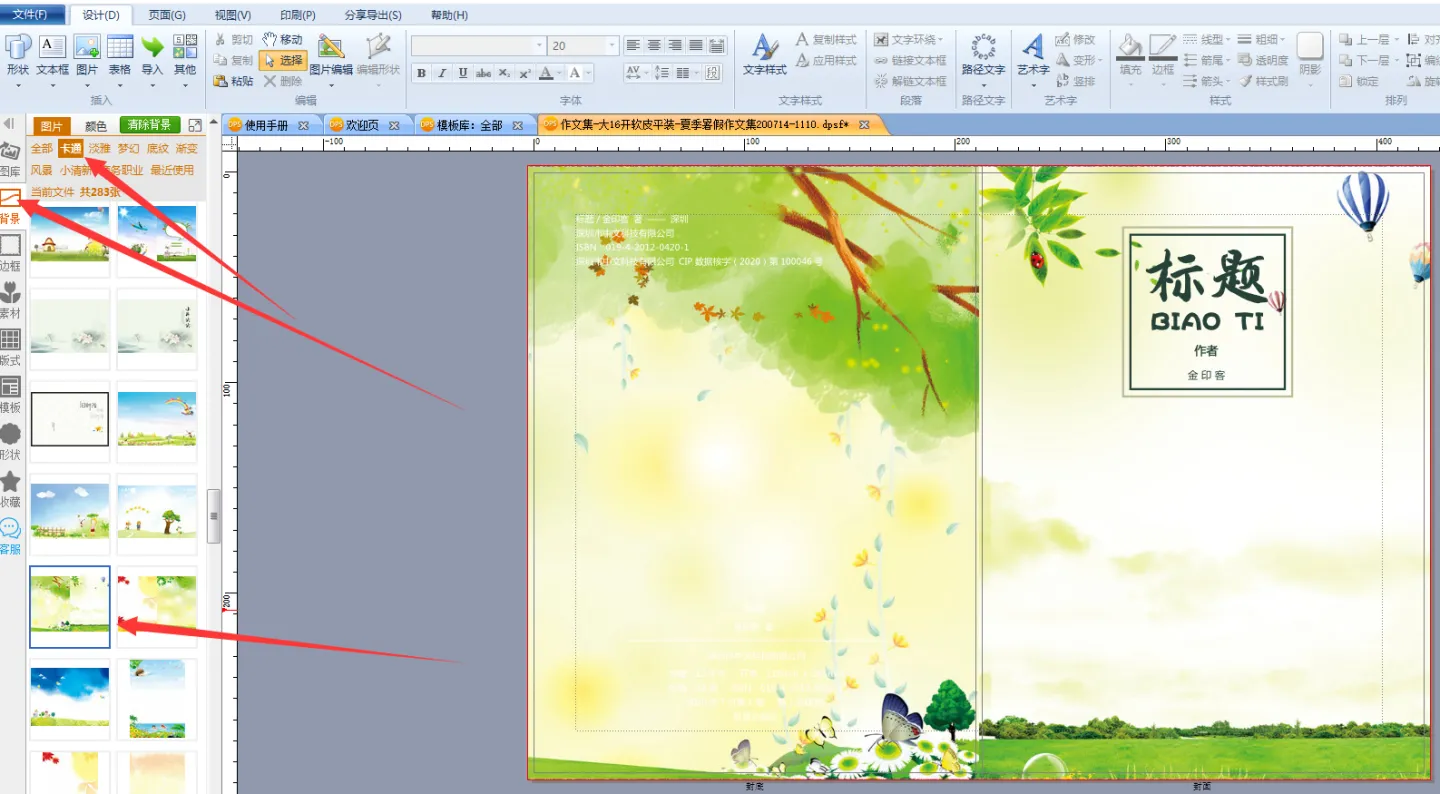Viewport: 1440px width, 794px height.
Task: Apply strikethrough abc formatting
Action: point(484,73)
